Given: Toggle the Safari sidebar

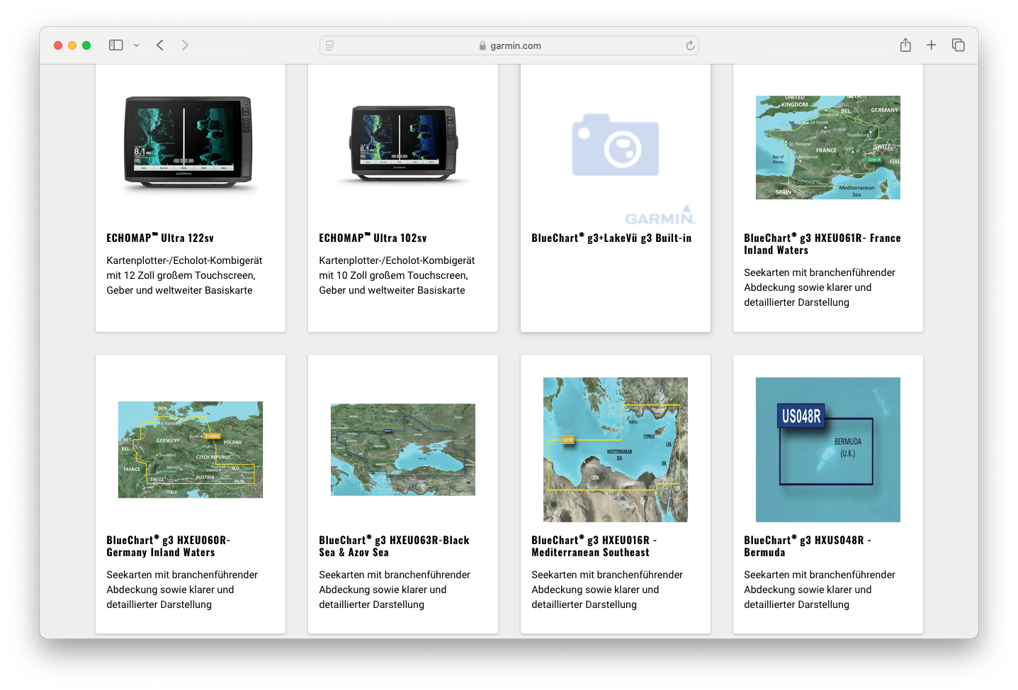Looking at the screenshot, I should point(116,45).
